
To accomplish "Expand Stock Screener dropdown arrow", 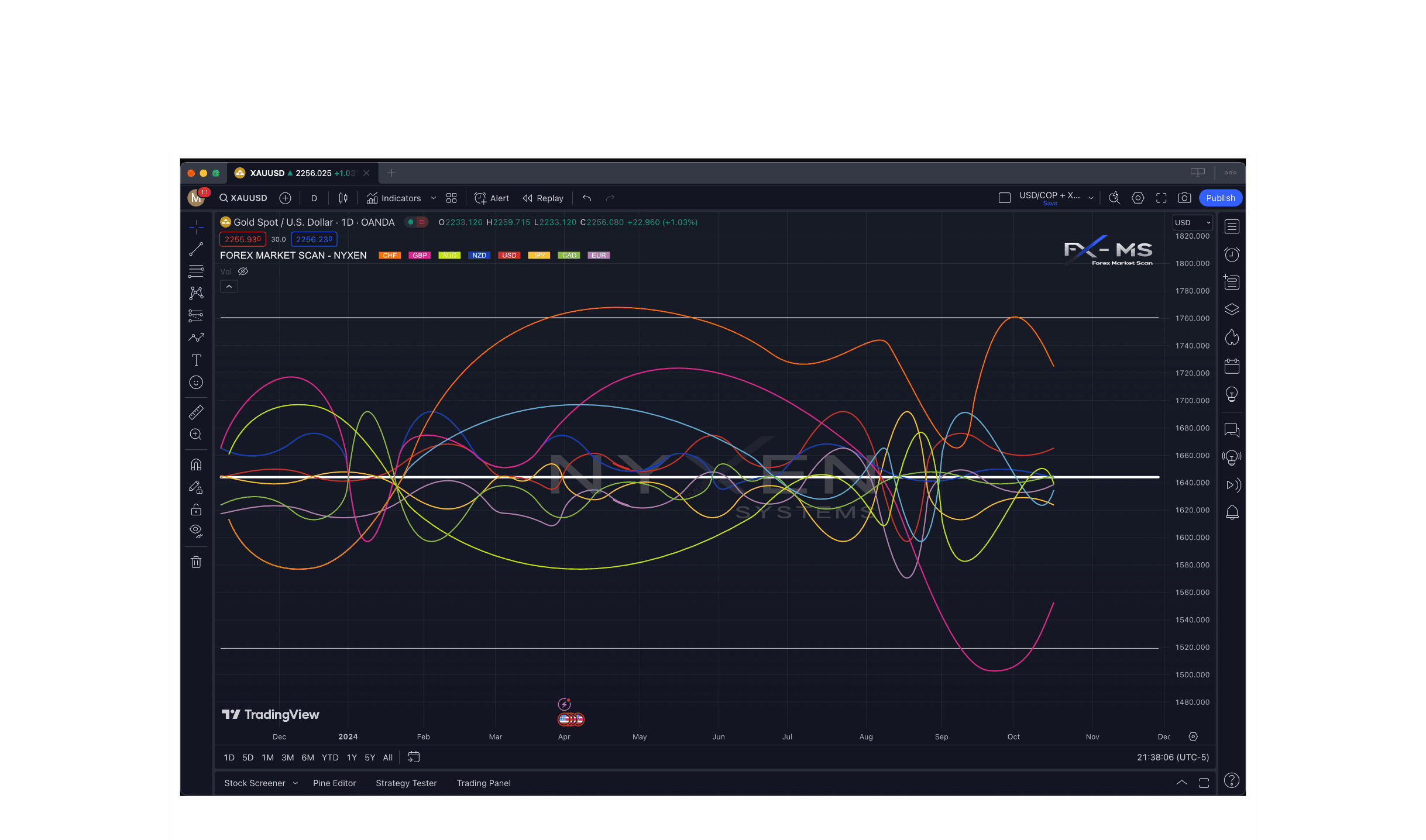I will click(295, 783).
